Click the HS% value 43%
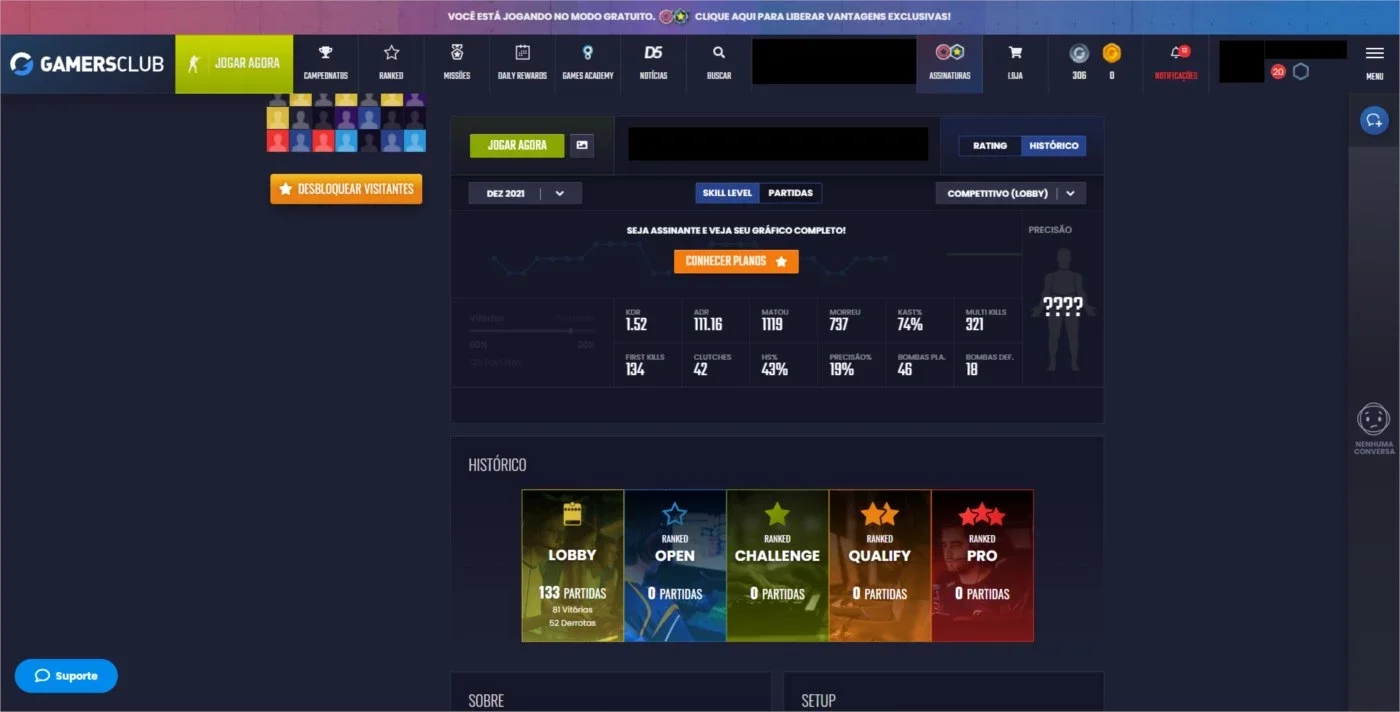 click(x=775, y=370)
